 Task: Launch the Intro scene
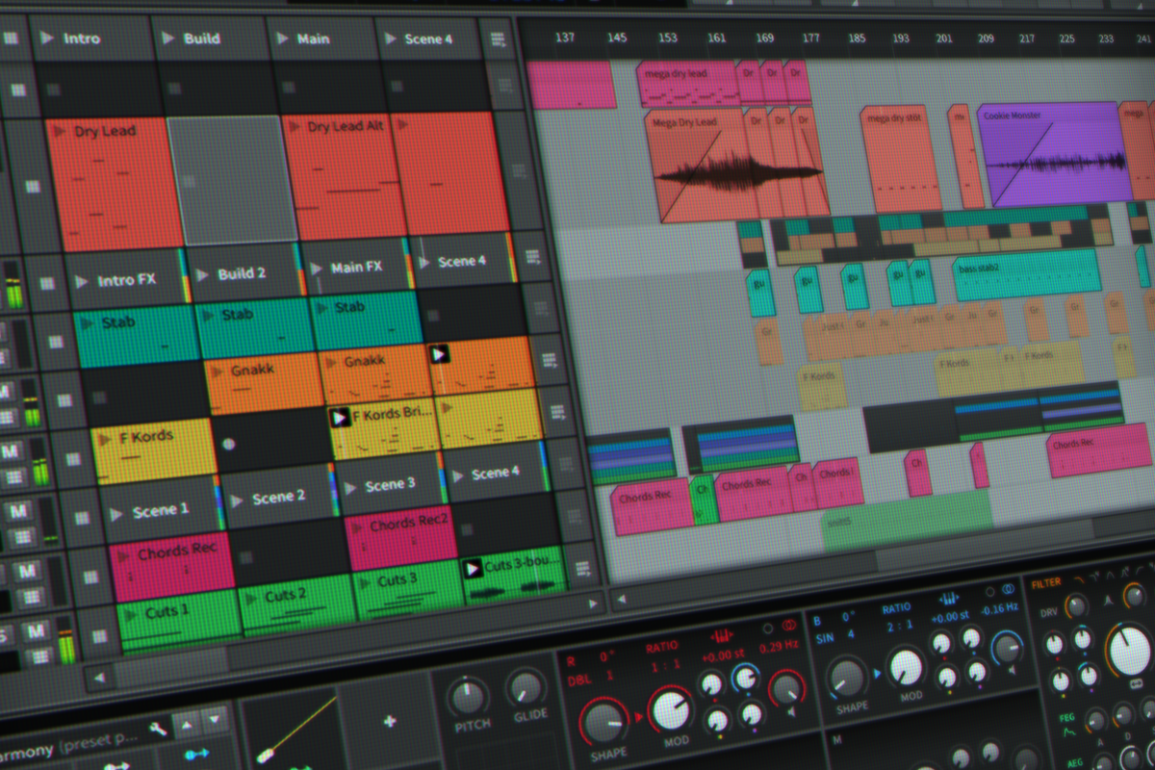click(x=46, y=38)
